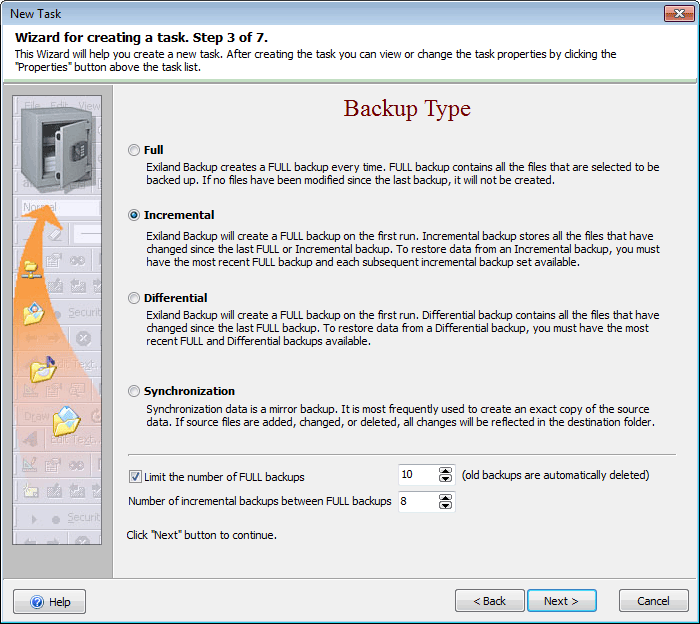Choose the Differential backup radio option
Screen dimensions: 700x624
click(134, 298)
